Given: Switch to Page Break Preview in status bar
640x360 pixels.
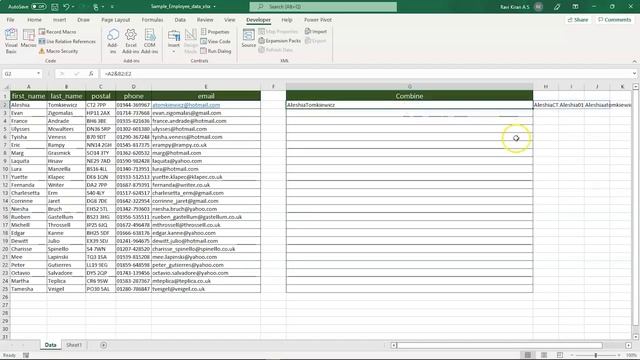Looking at the screenshot, I should click(x=560, y=355).
